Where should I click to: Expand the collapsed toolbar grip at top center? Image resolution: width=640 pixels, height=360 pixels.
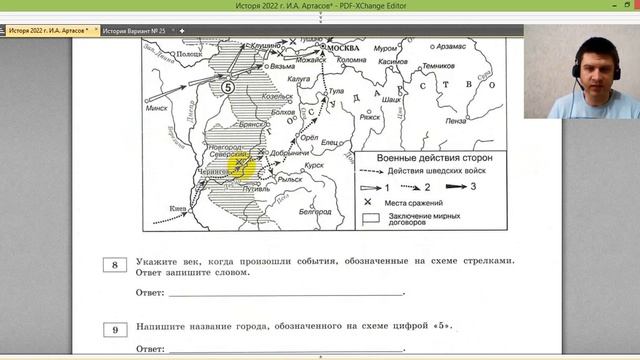point(320,17)
